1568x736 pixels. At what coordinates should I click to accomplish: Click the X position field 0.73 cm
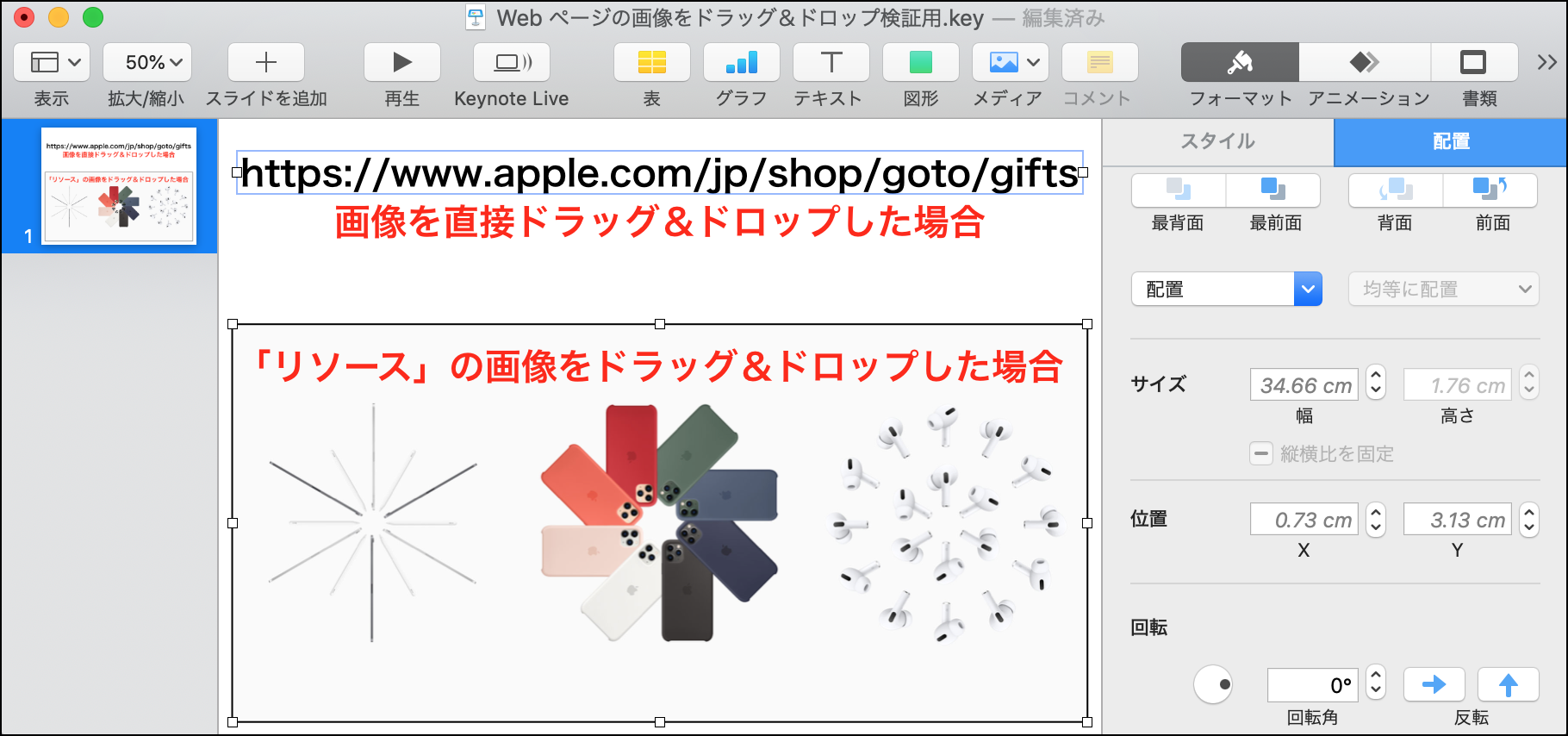[1304, 520]
